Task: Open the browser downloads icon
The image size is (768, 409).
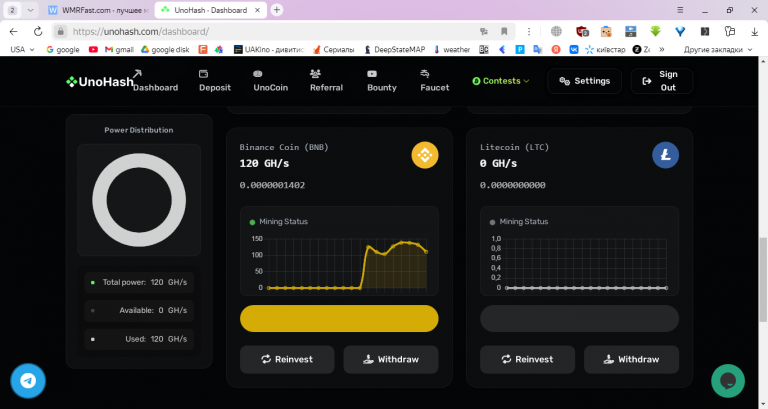Action: click(x=755, y=31)
